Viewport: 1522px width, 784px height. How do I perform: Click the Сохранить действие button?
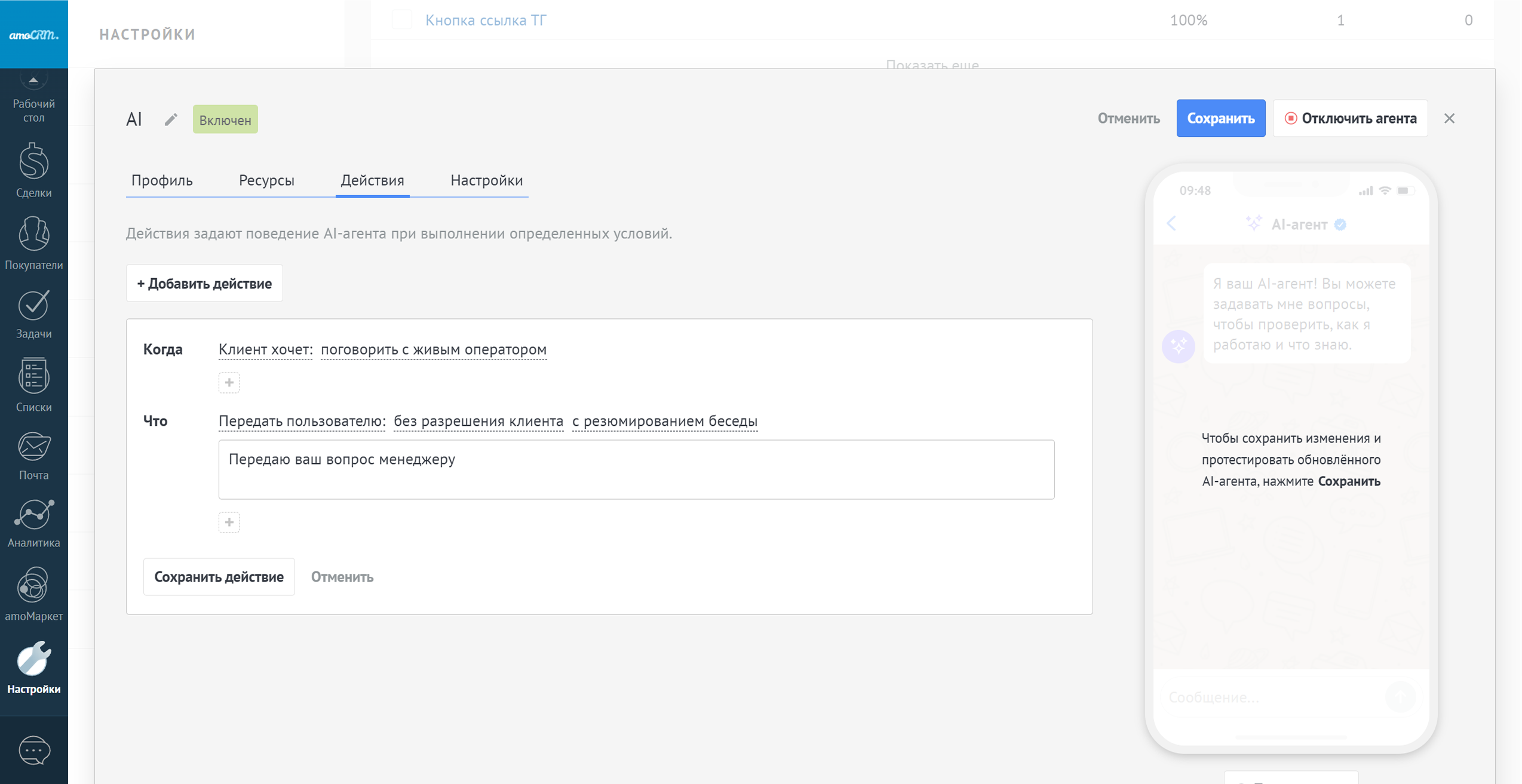[x=219, y=577]
